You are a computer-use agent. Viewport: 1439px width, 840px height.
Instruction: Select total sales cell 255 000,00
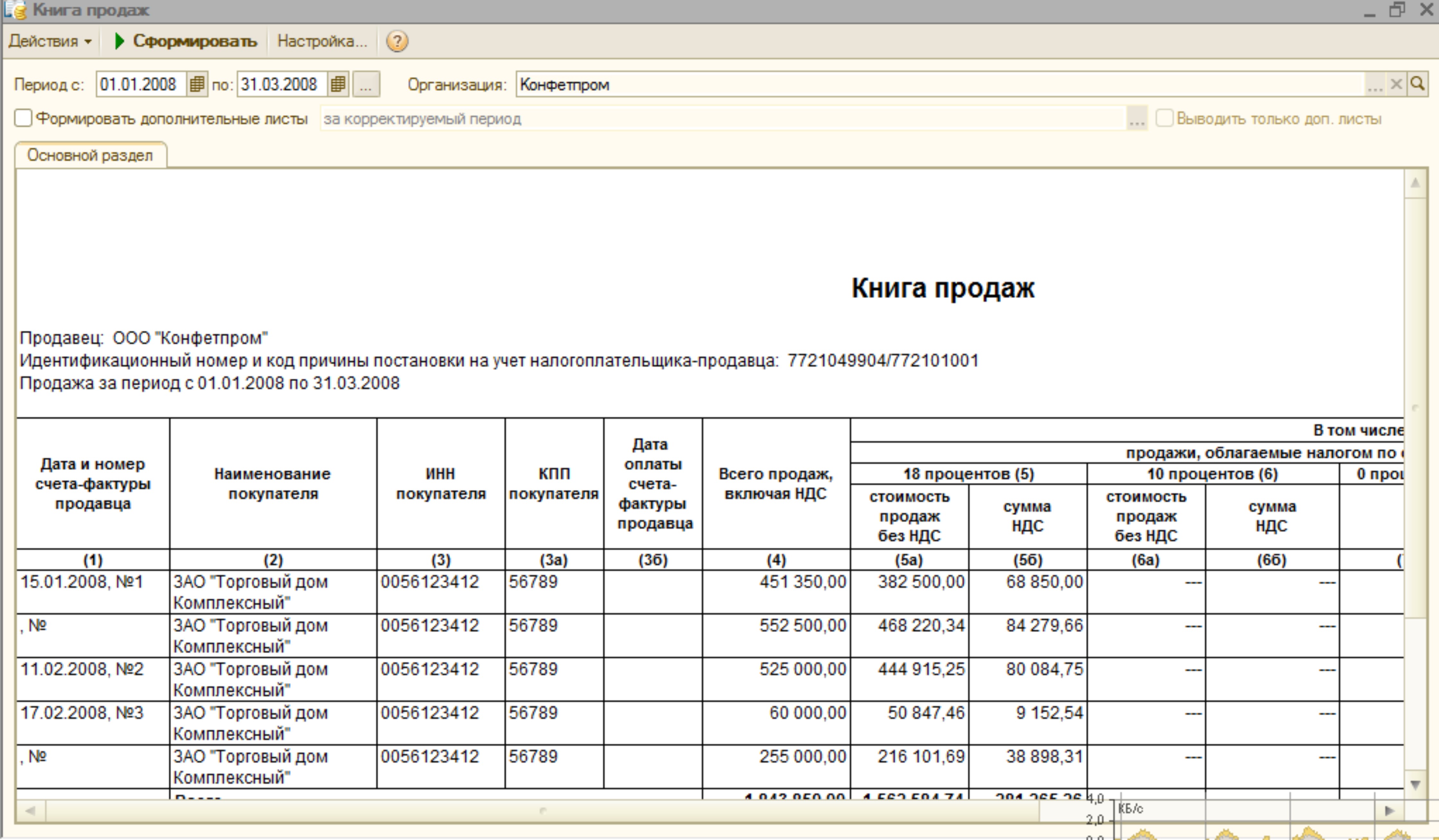(x=776, y=767)
